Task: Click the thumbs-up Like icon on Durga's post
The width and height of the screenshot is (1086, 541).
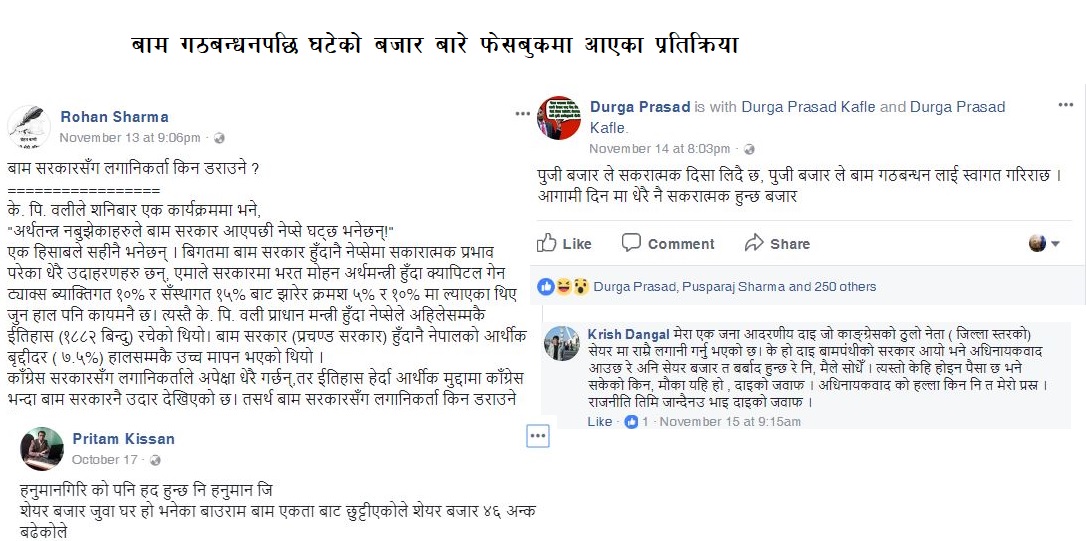Action: [546, 242]
